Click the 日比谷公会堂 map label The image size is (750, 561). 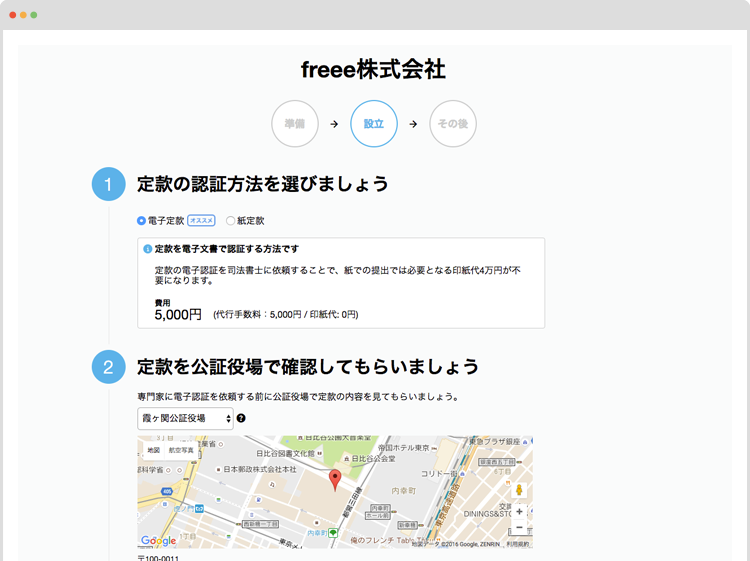[374, 458]
